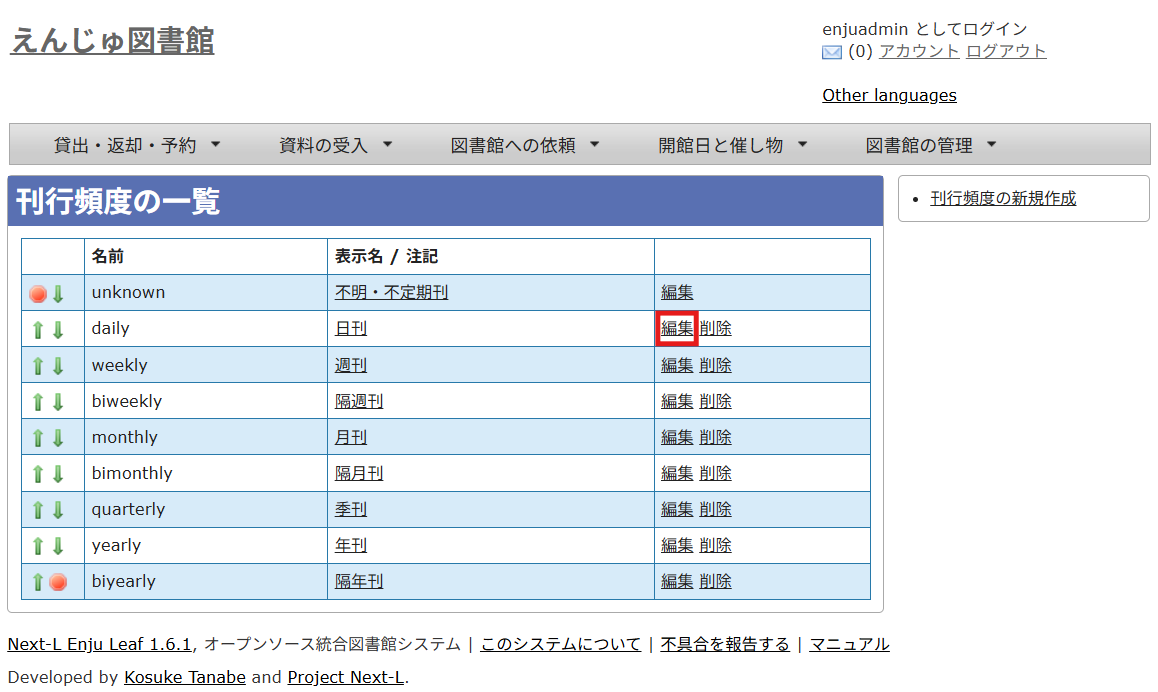Open the 日刊 link
The width and height of the screenshot is (1158, 692).
tap(351, 329)
